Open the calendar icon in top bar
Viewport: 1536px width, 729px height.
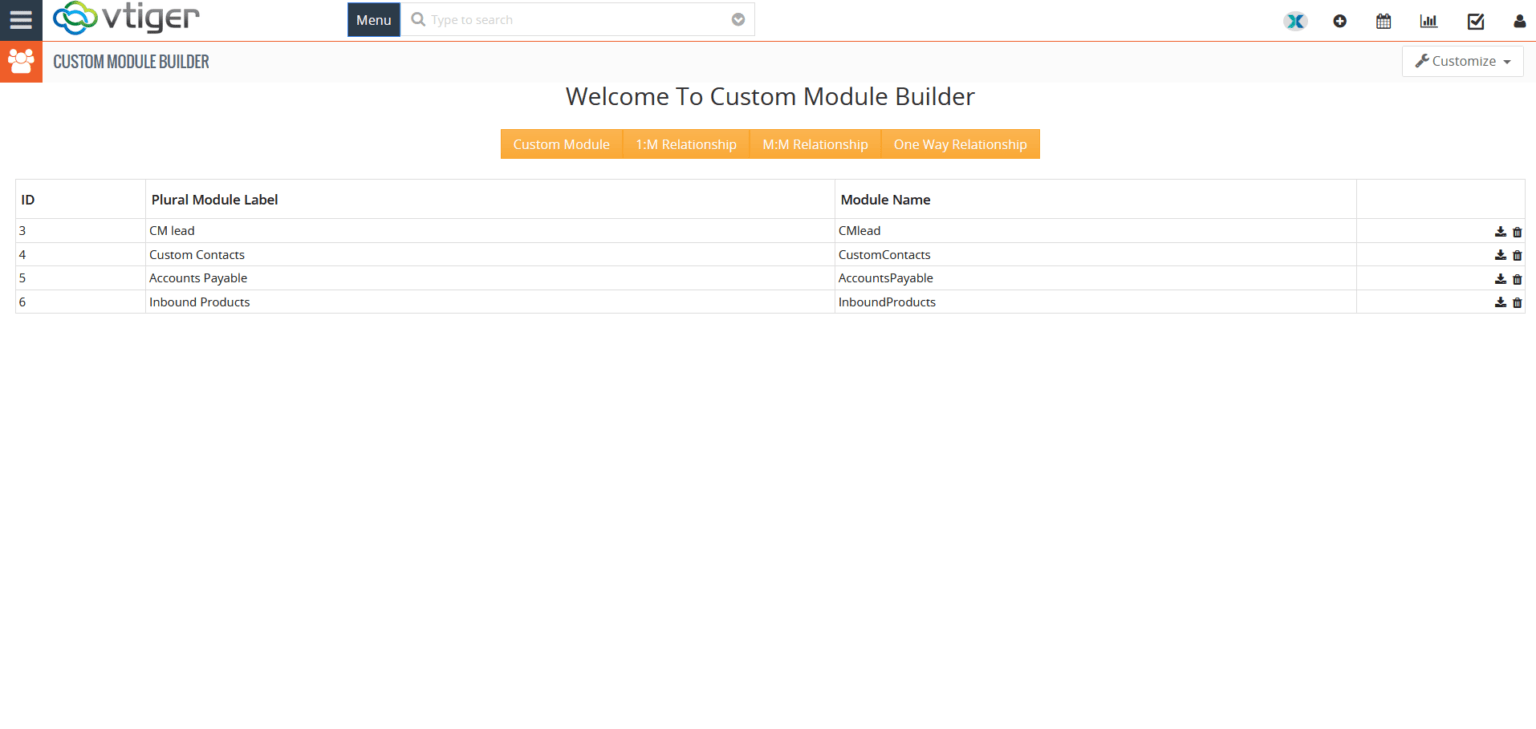(1384, 20)
